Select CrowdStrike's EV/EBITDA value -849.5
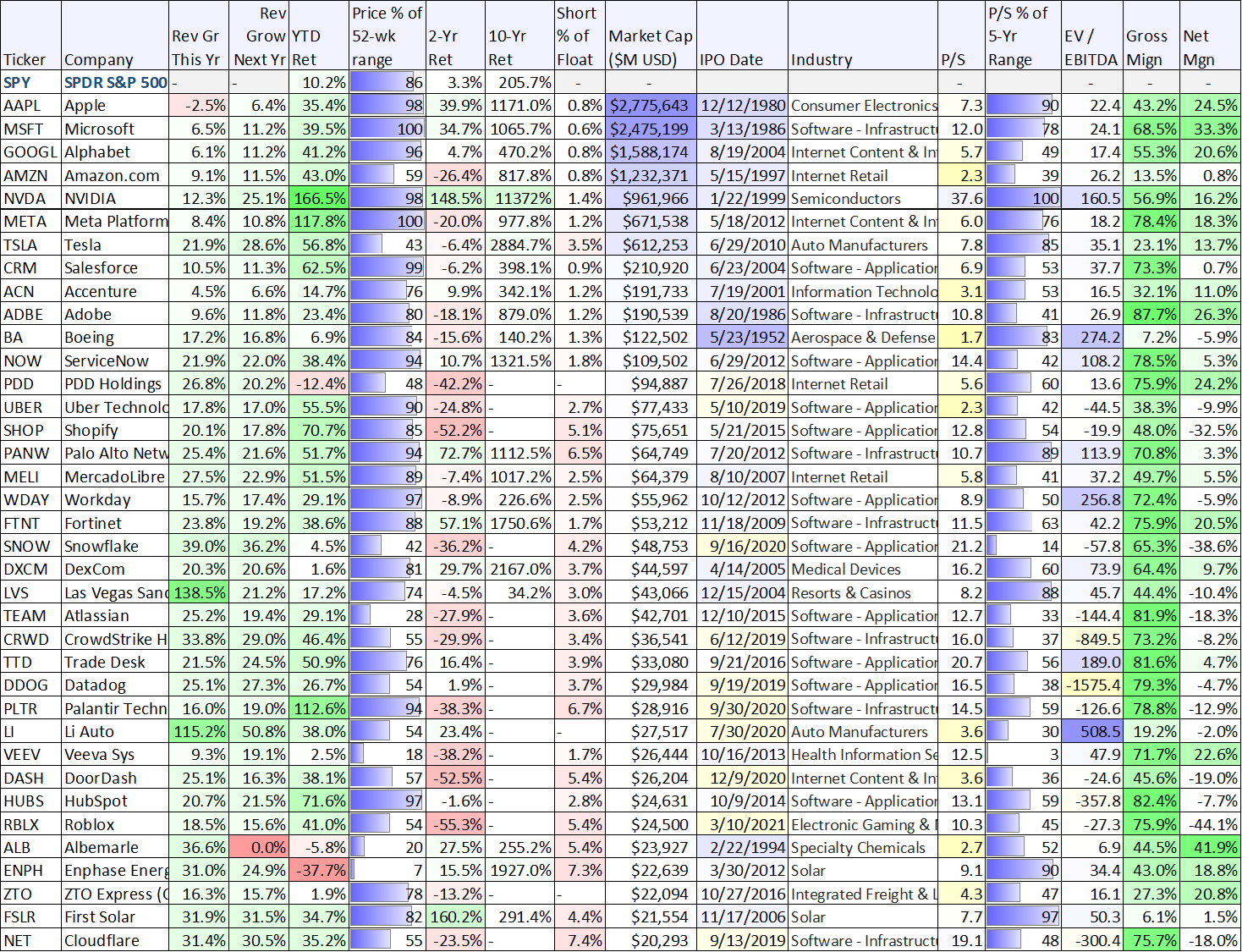1242x952 pixels. point(1091,640)
